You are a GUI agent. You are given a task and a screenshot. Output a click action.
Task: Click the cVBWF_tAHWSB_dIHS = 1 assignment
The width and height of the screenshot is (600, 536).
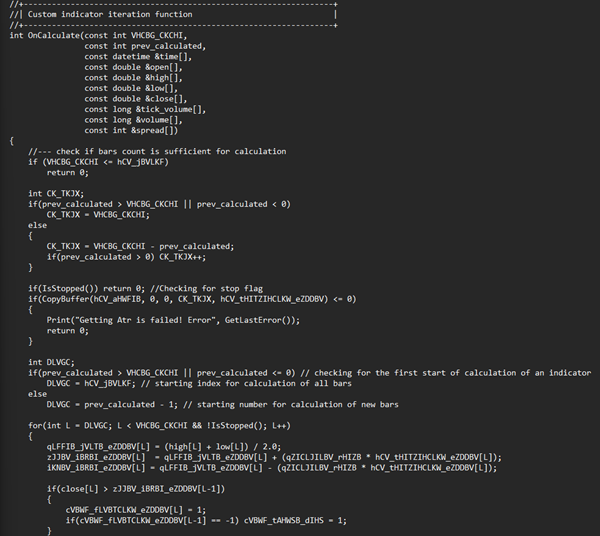[295, 521]
